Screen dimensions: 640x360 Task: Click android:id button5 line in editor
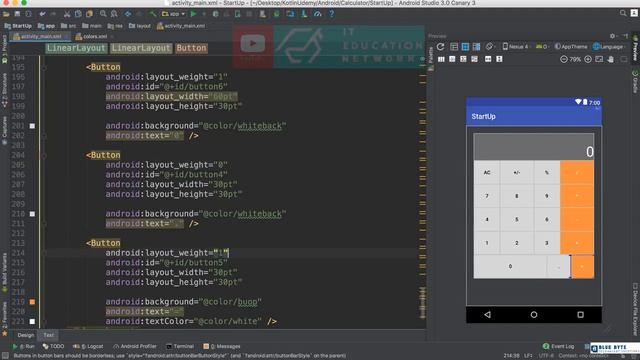tap(166, 262)
